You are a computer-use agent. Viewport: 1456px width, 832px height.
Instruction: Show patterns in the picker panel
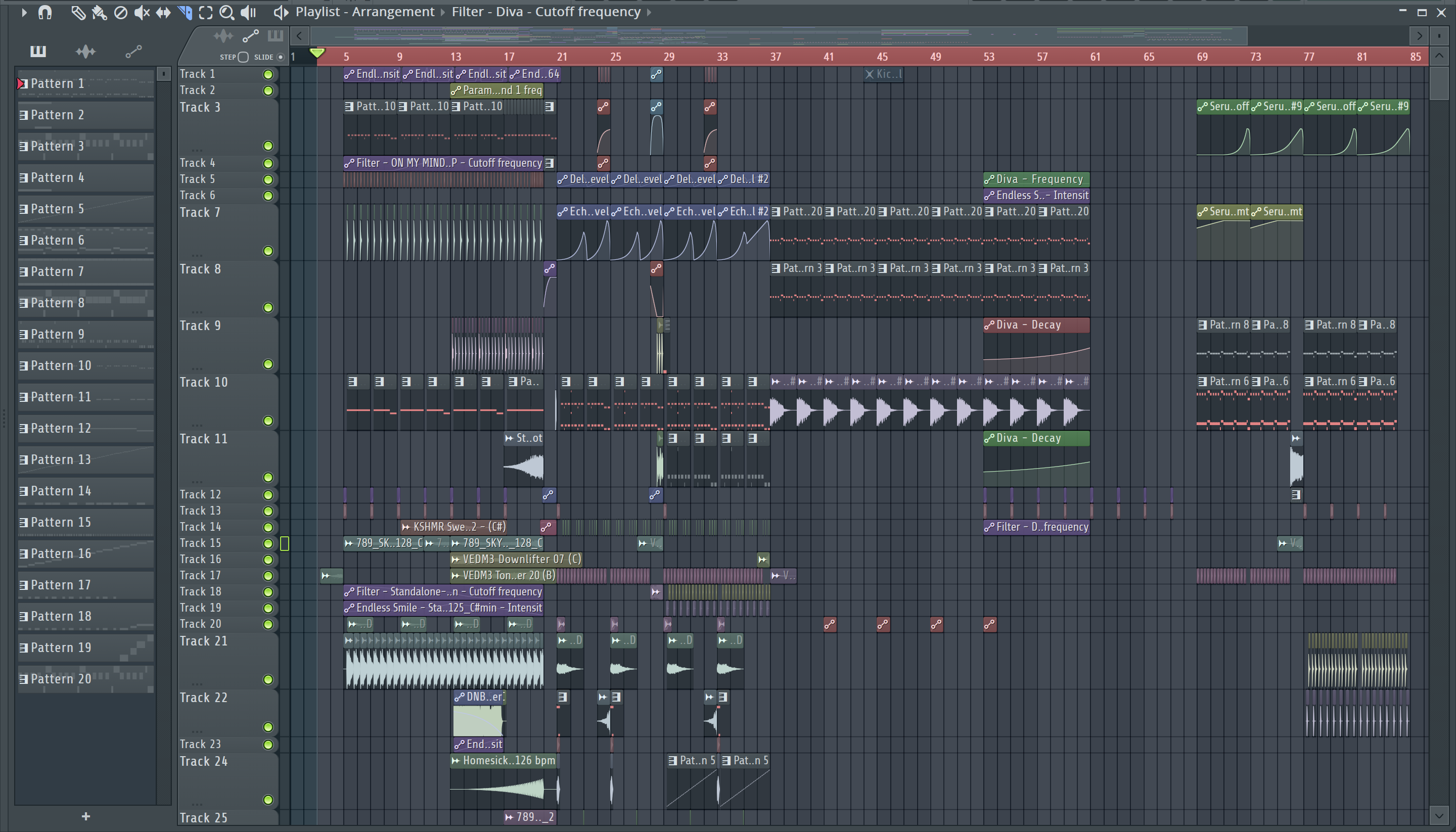point(38,52)
